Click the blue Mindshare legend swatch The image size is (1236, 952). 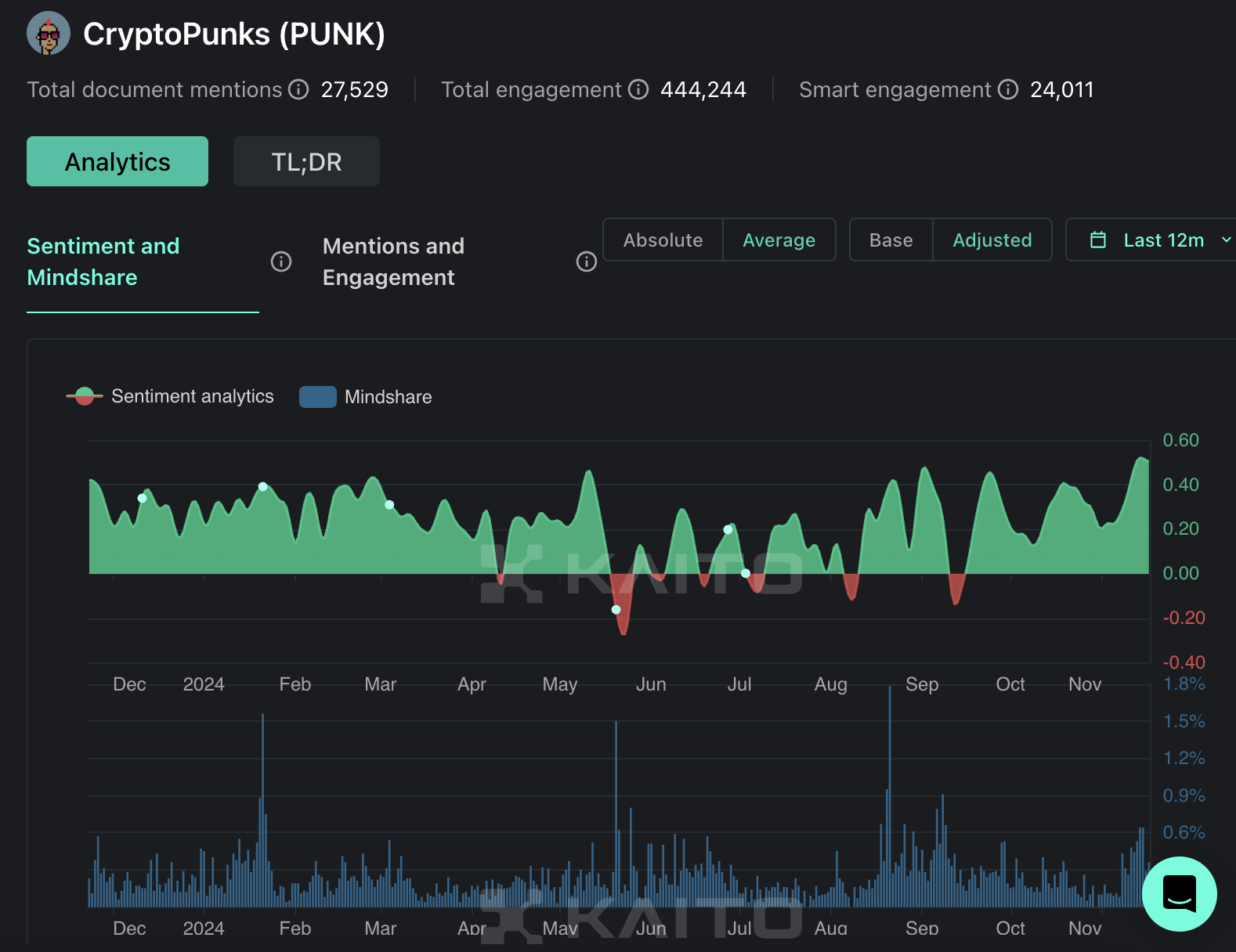318,397
